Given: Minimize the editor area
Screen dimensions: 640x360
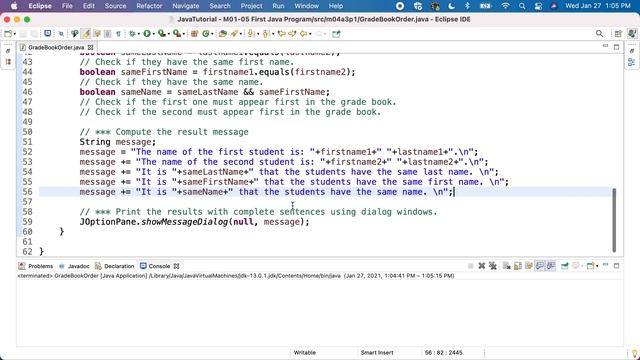Looking at the screenshot, I should coord(605,47).
